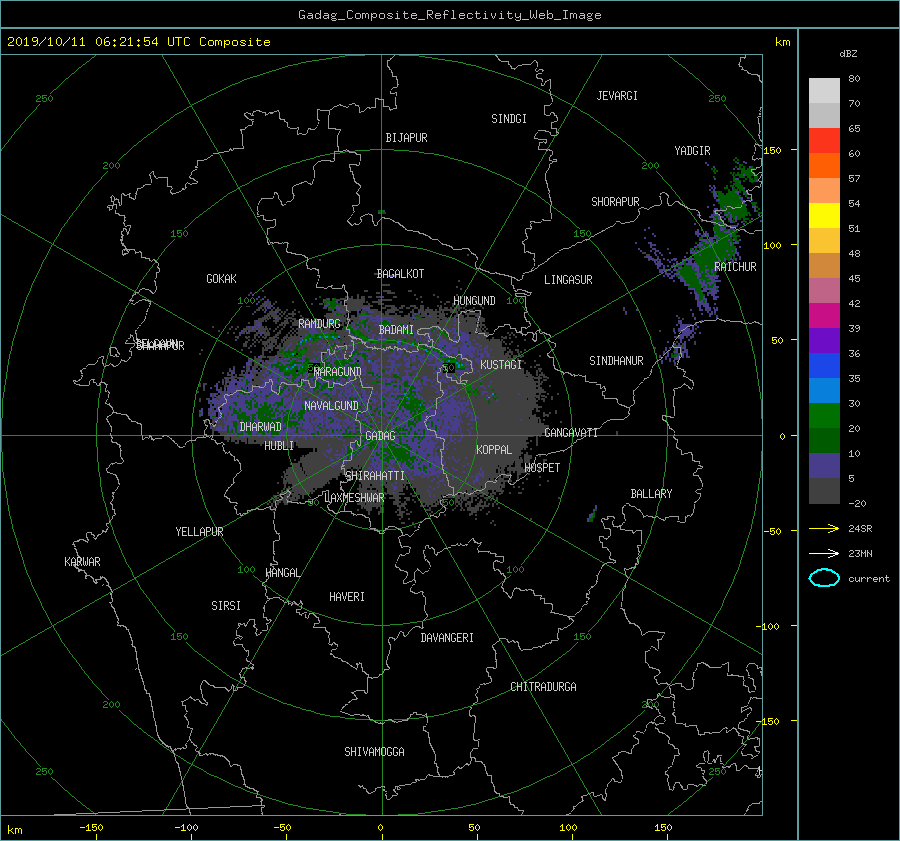Click the -150 bottom axis tick label
This screenshot has height=841, width=900.
pyautogui.click(x=91, y=828)
